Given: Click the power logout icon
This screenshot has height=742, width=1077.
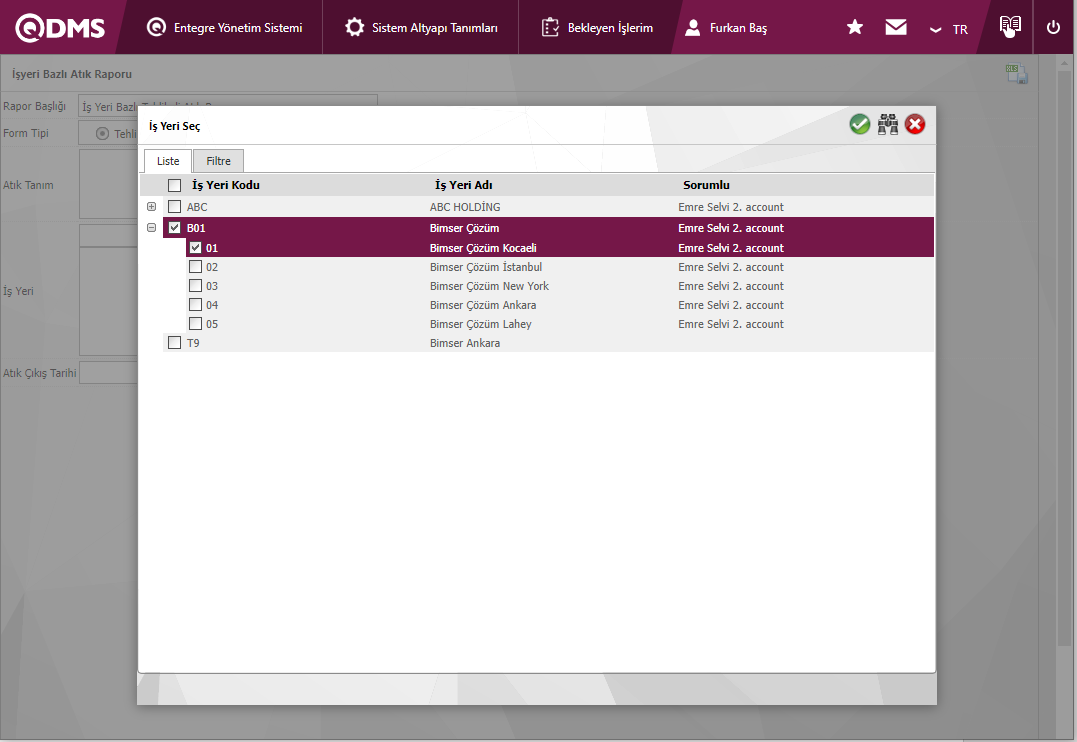Looking at the screenshot, I should [x=1053, y=27].
